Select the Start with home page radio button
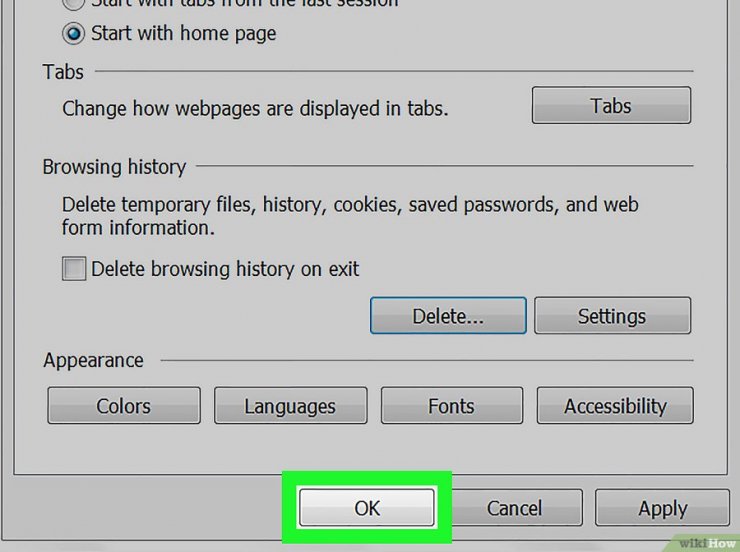Image resolution: width=740 pixels, height=552 pixels. tap(74, 33)
